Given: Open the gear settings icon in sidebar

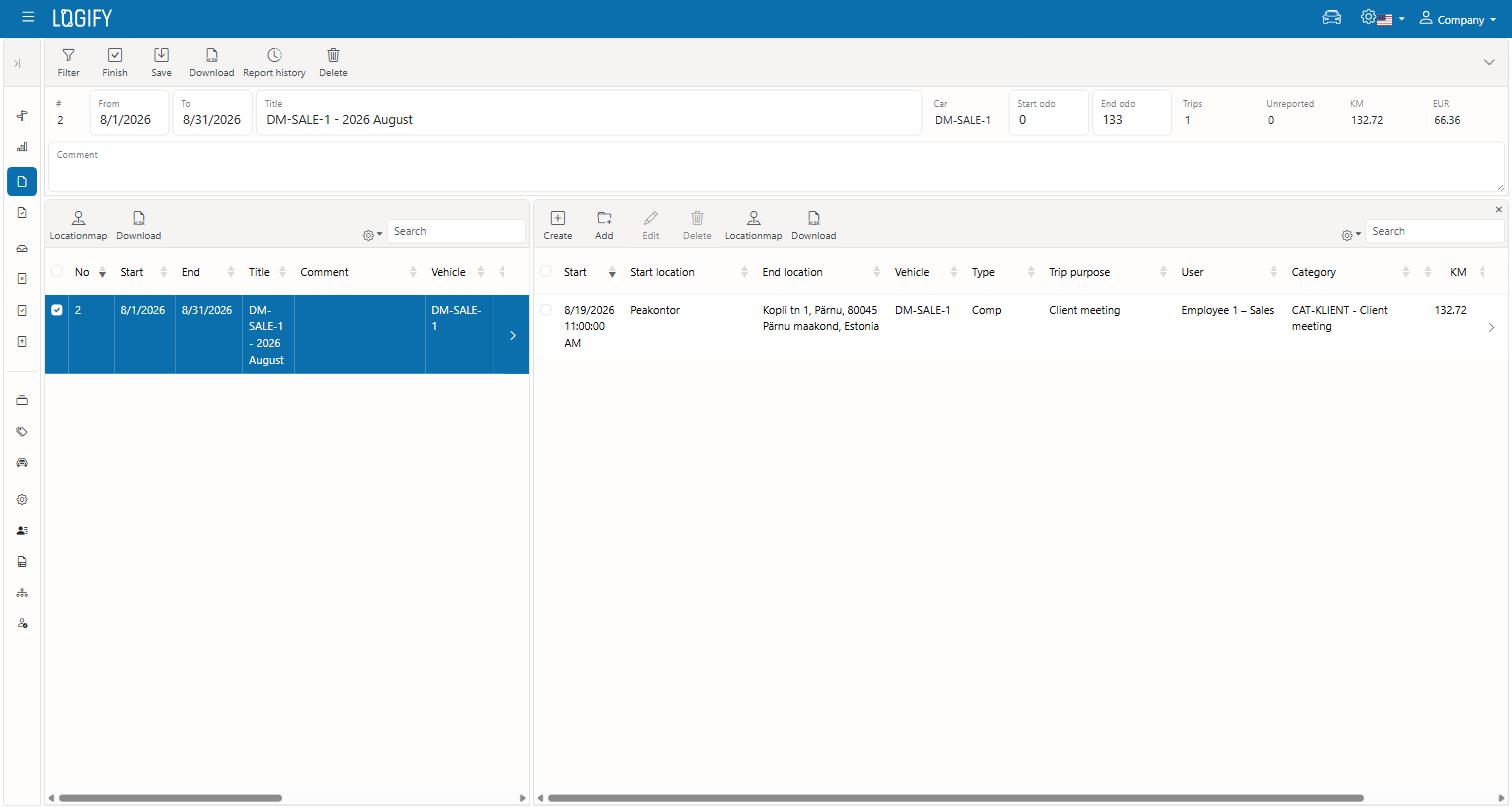Looking at the screenshot, I should click(22, 499).
